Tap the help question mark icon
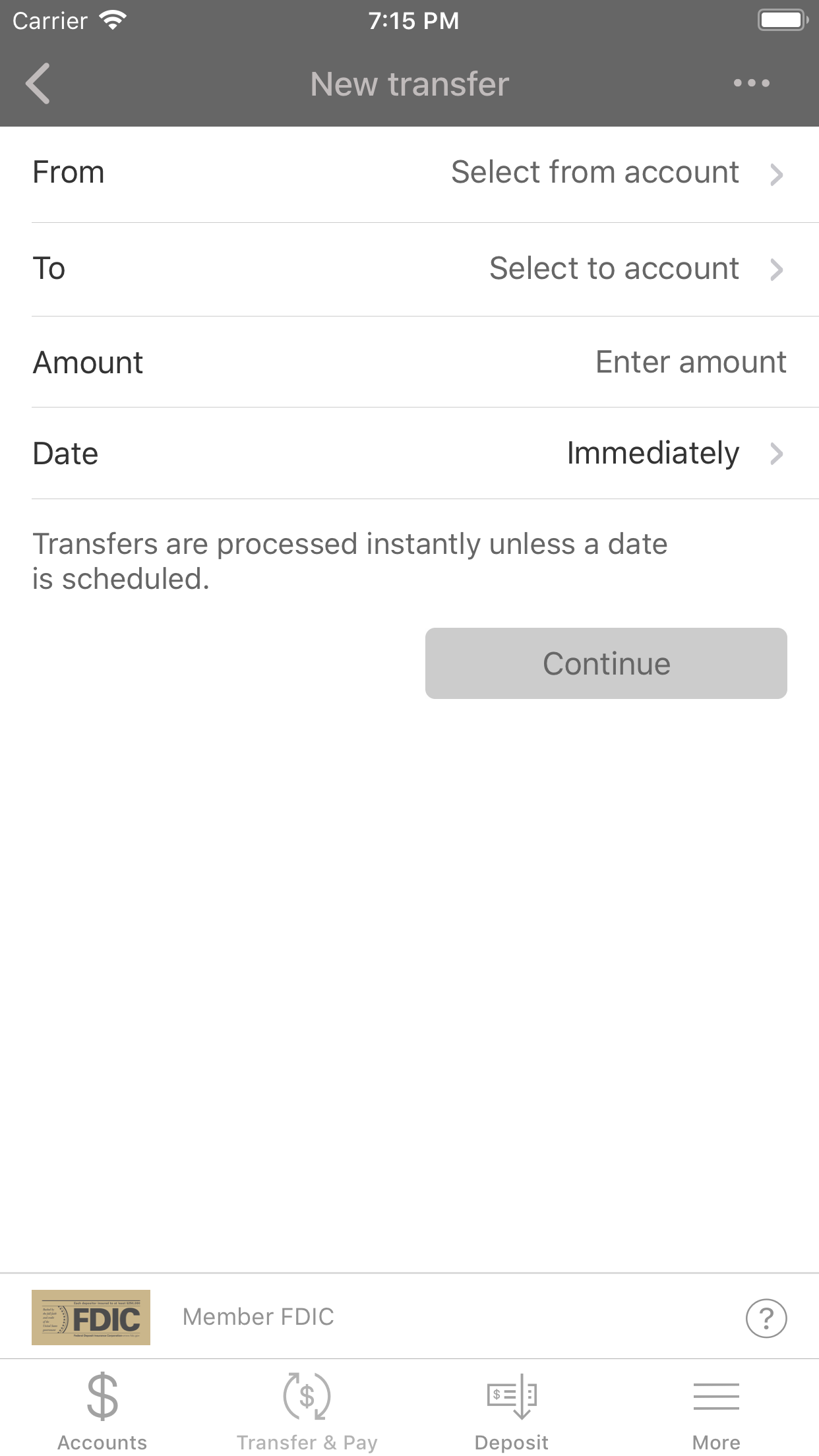The width and height of the screenshot is (819, 1456). [x=766, y=1318]
